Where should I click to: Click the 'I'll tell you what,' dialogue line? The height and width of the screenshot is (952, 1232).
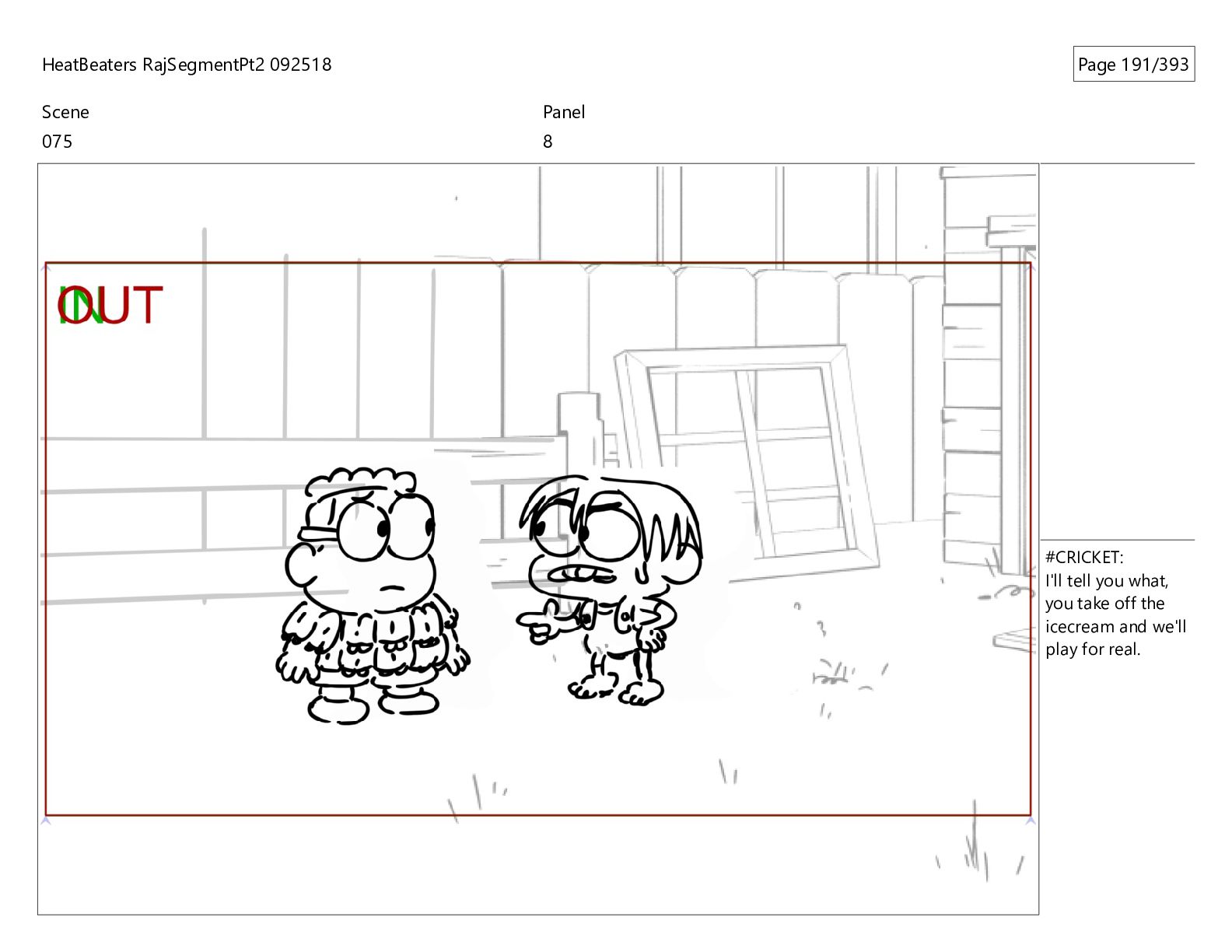tap(1107, 580)
